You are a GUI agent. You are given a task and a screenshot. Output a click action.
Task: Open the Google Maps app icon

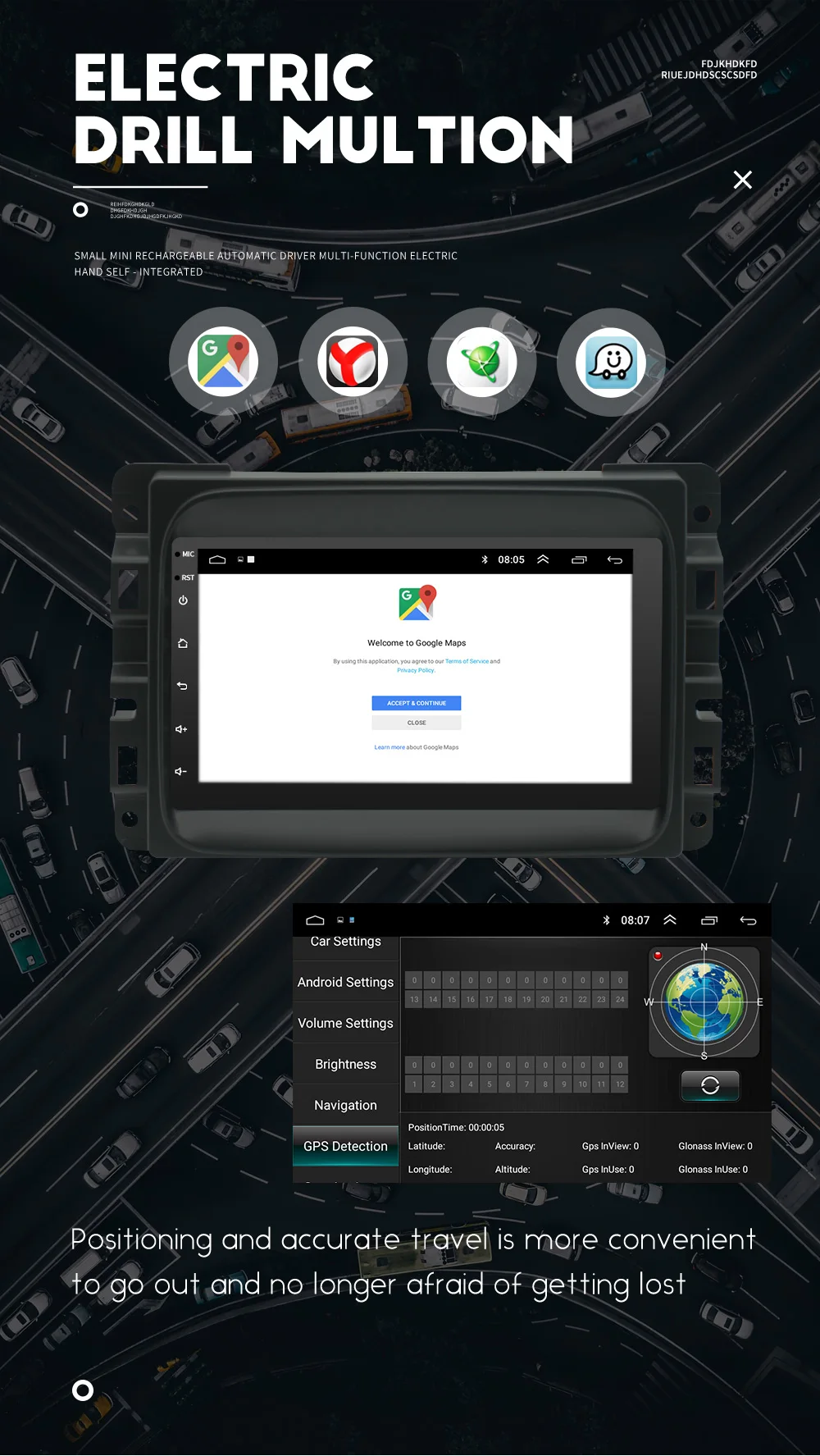223,362
